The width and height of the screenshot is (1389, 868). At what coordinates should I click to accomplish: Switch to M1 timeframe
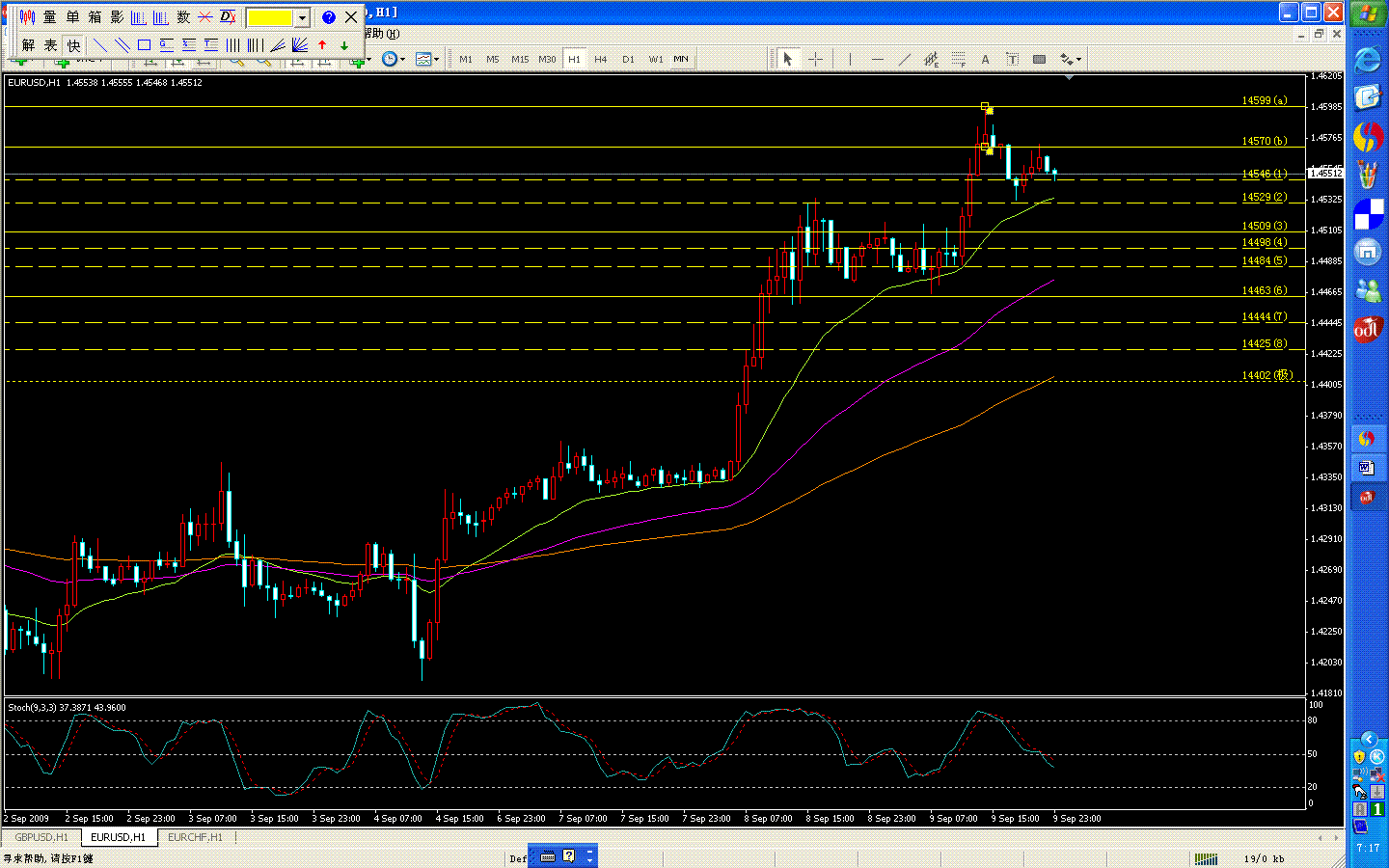pos(466,60)
